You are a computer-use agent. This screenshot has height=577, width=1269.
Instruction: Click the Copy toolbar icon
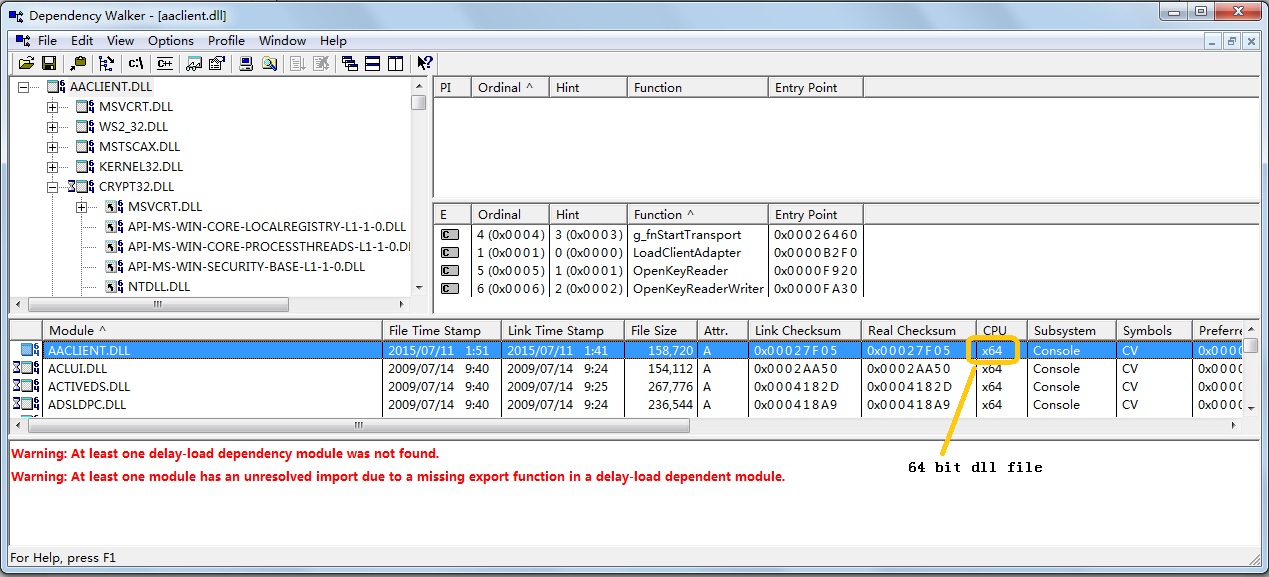pyautogui.click(x=78, y=63)
